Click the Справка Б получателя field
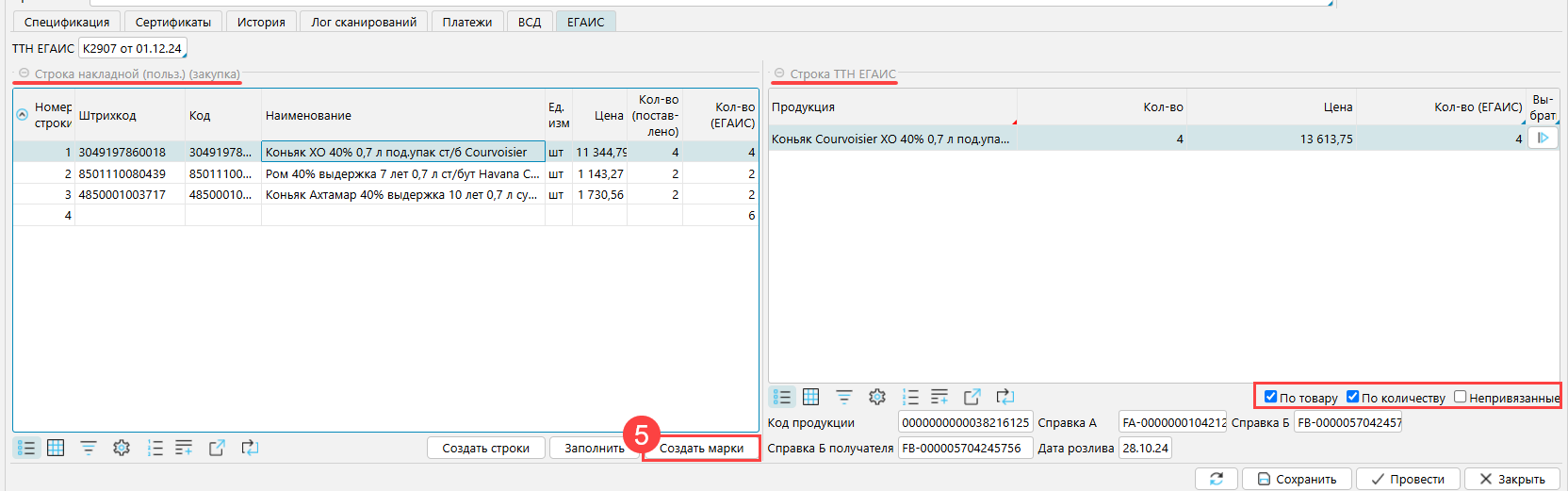Image resolution: width=1568 pixels, height=491 pixels. pos(965,449)
